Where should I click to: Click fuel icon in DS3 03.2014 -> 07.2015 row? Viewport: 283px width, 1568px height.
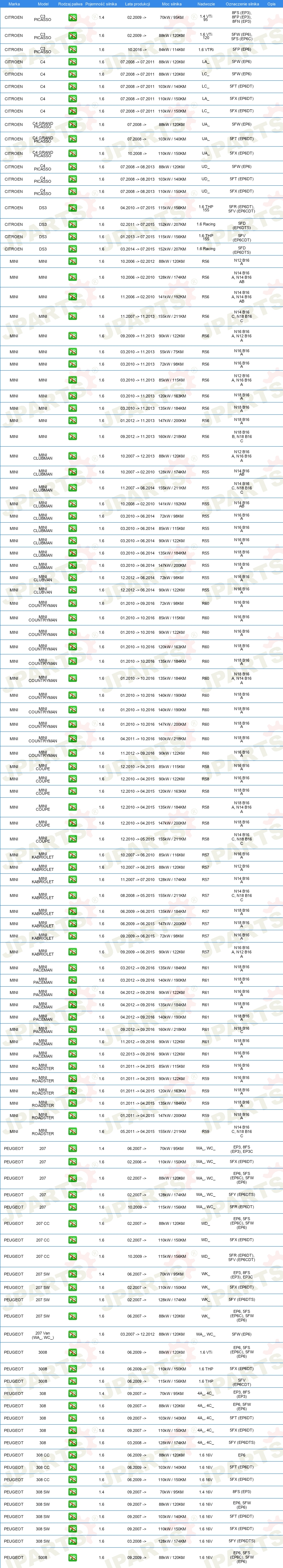point(72,249)
